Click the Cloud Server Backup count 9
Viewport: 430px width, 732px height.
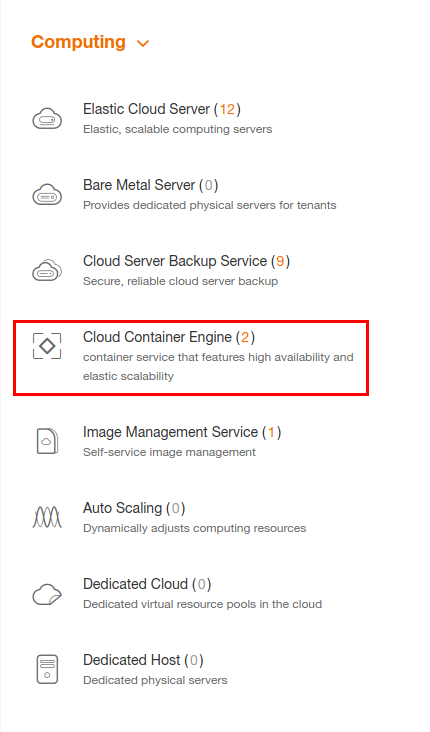point(280,261)
